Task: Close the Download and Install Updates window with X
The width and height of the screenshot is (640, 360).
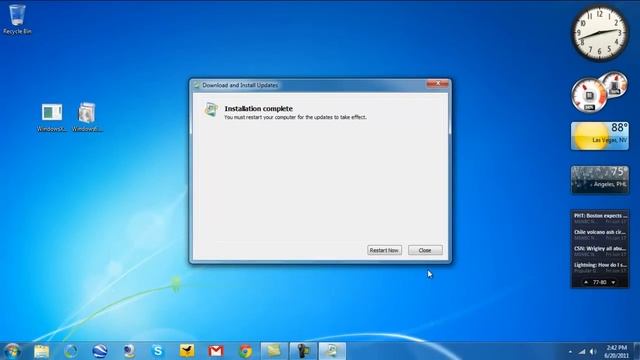Action: pos(438,84)
